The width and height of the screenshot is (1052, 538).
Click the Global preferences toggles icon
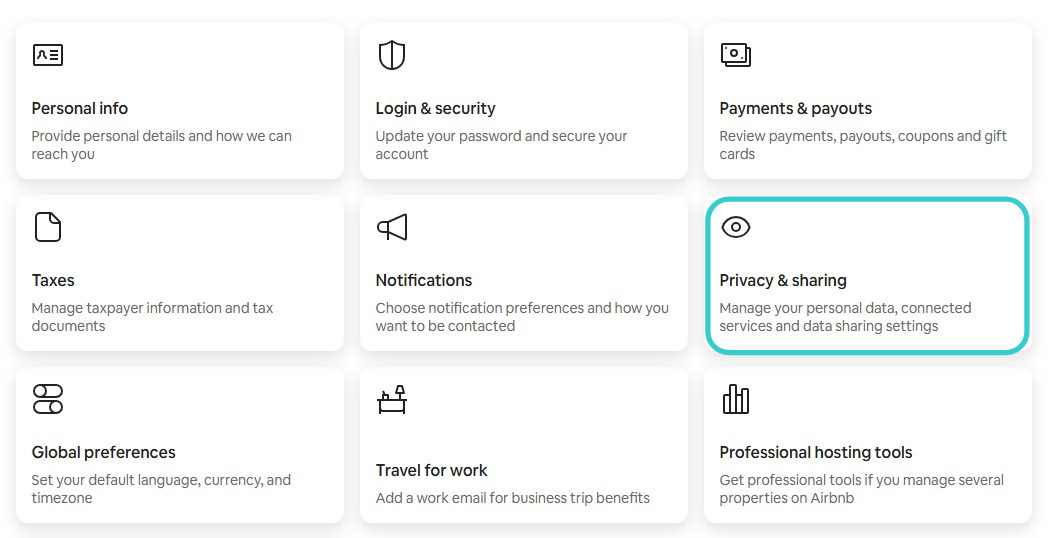tap(48, 399)
